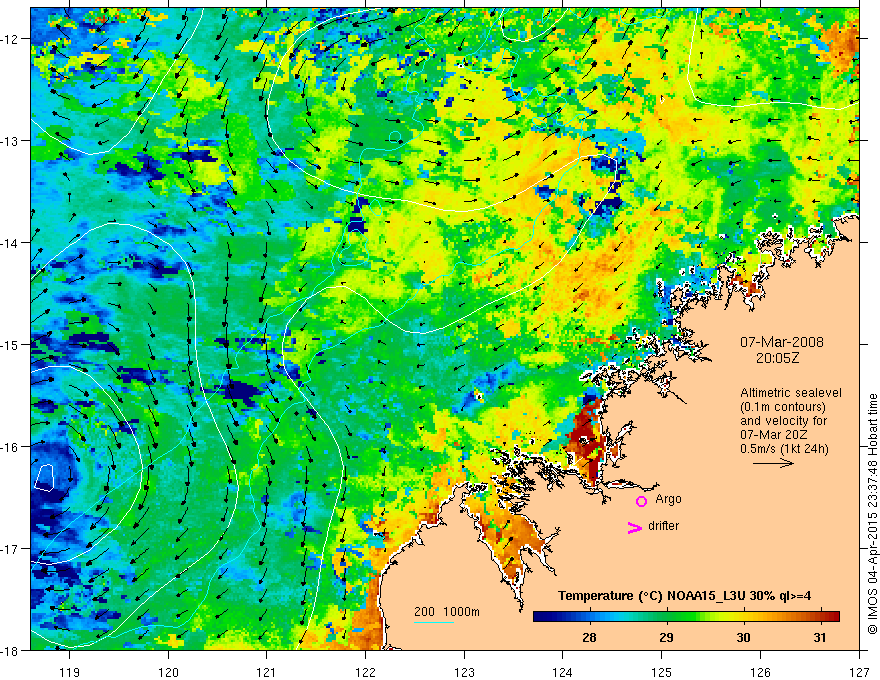
Task: Click the dark red warm patch near 124.3E 16S
Action: tap(587, 442)
